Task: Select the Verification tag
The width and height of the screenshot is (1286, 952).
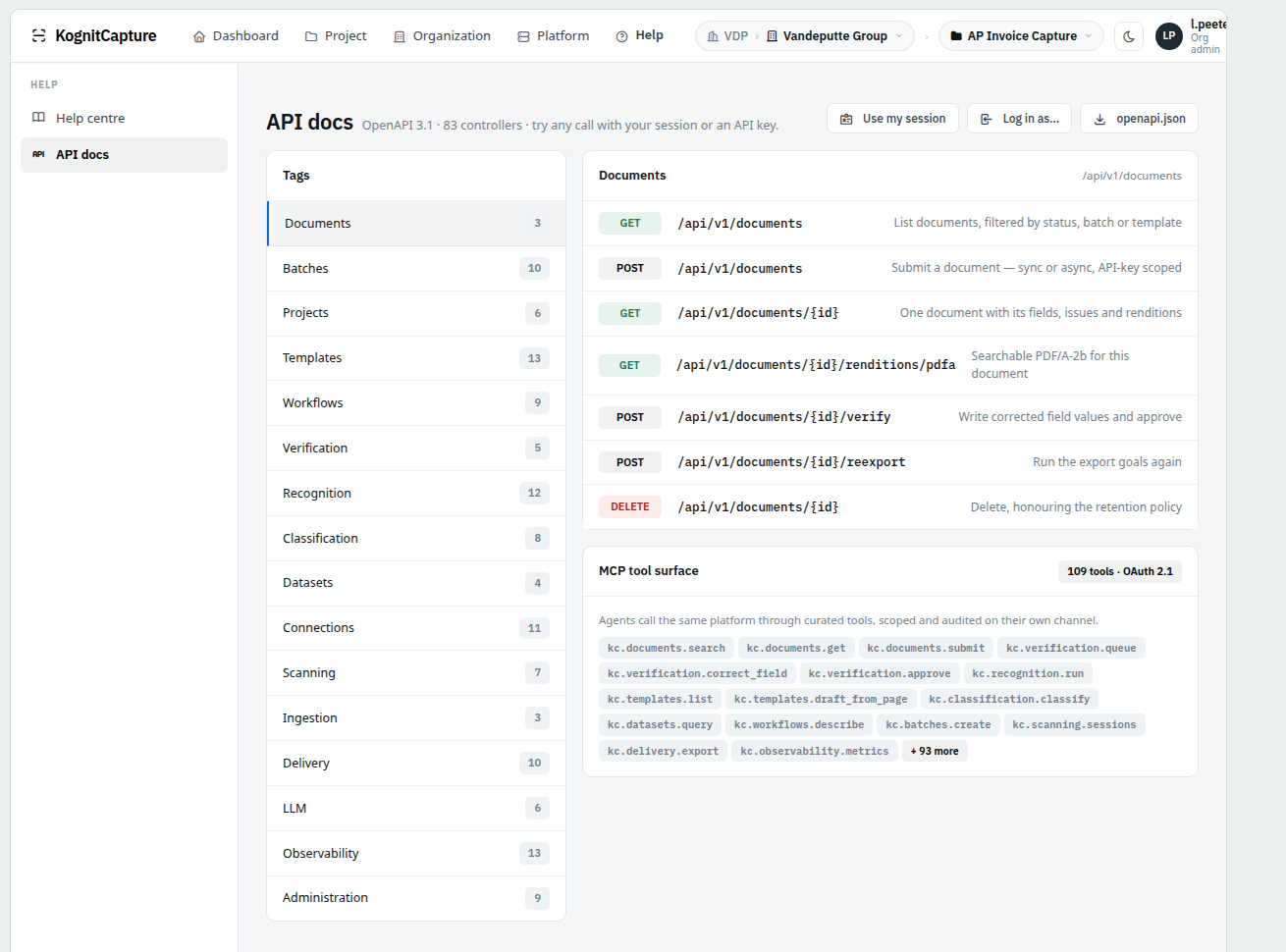Action: (416, 448)
